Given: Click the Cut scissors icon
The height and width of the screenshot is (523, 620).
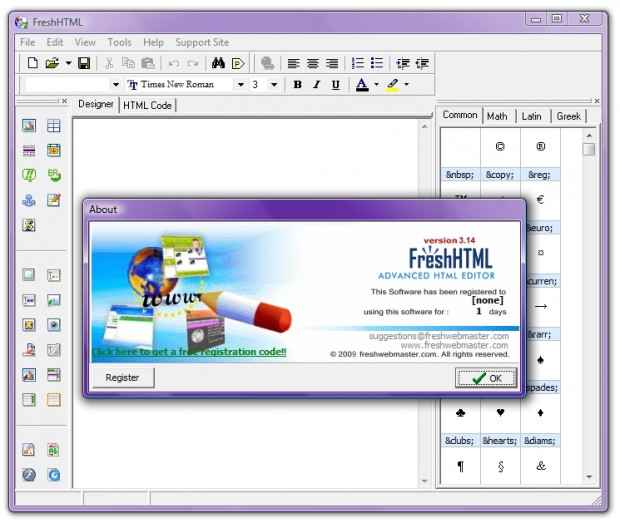Looking at the screenshot, I should click(x=109, y=63).
